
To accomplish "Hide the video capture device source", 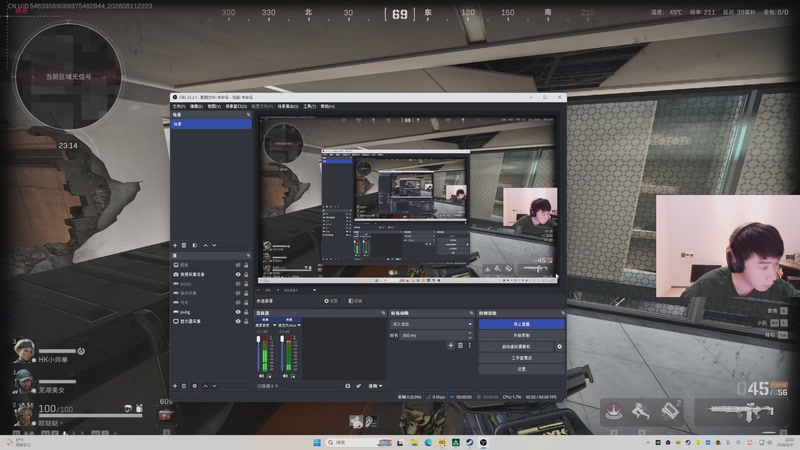I will (238, 274).
